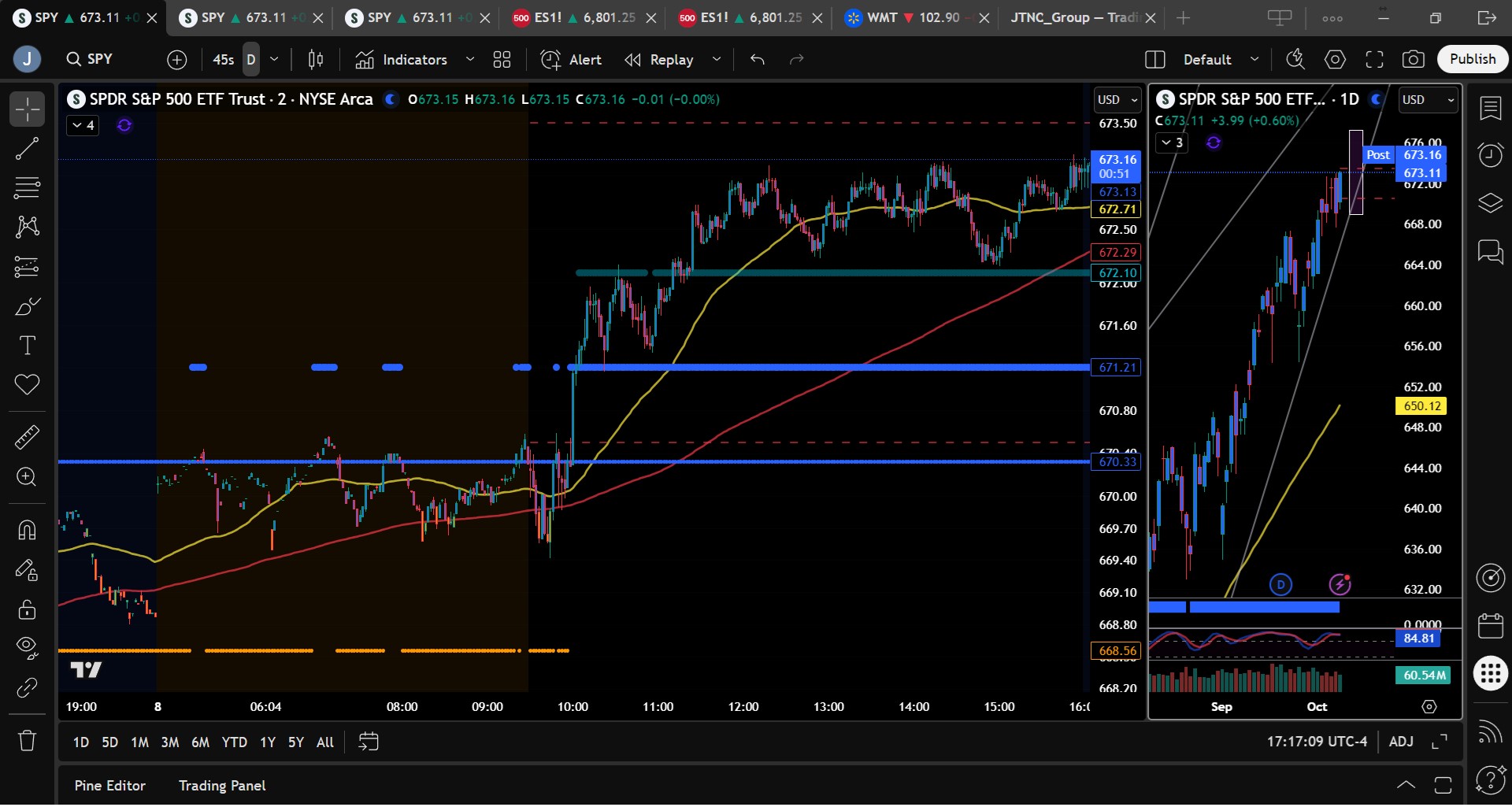This screenshot has height=807, width=1512.
Task: Select the trend line drawing tool
Action: coord(27,149)
